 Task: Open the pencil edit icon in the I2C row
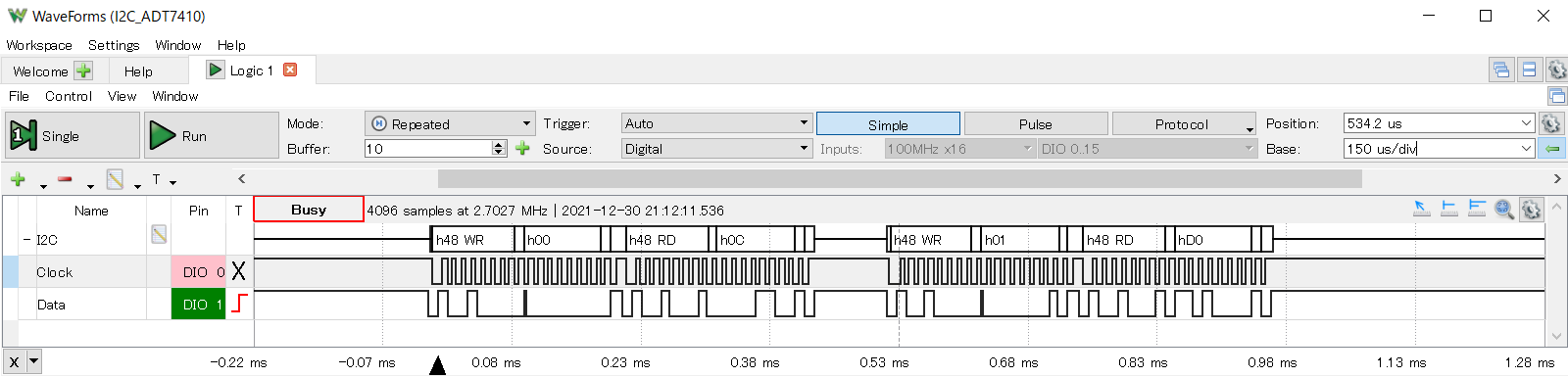pos(159,234)
